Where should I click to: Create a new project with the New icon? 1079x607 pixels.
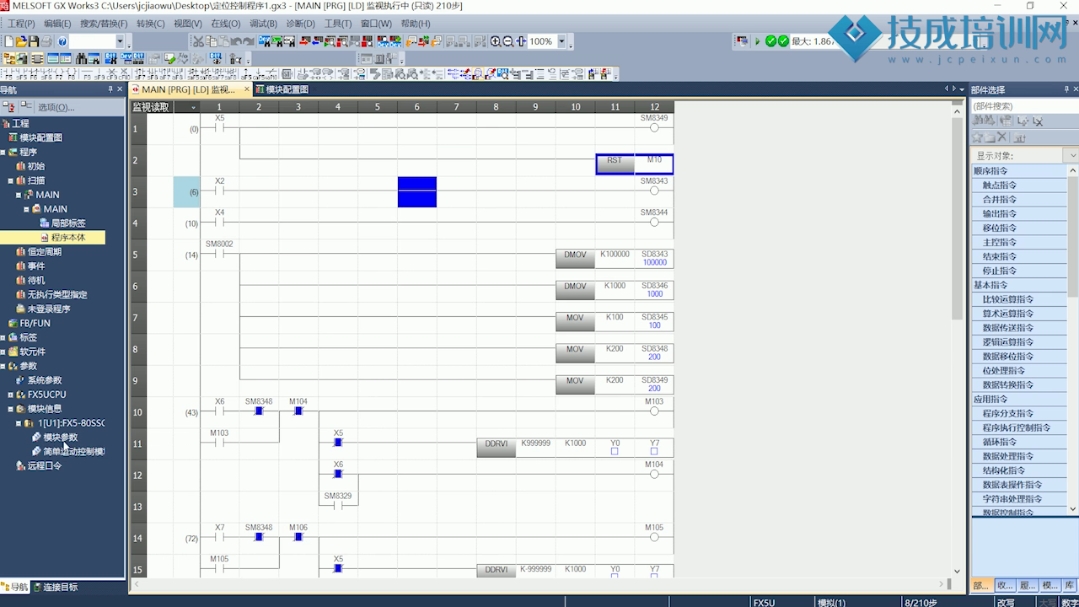tap(9, 42)
